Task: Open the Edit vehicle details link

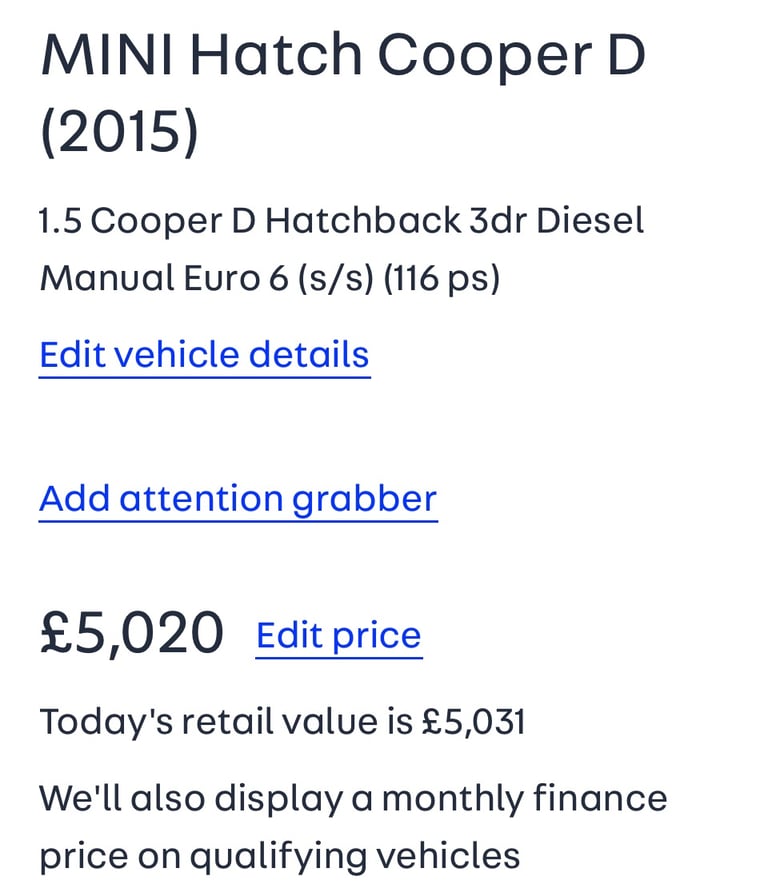Action: 204,355
